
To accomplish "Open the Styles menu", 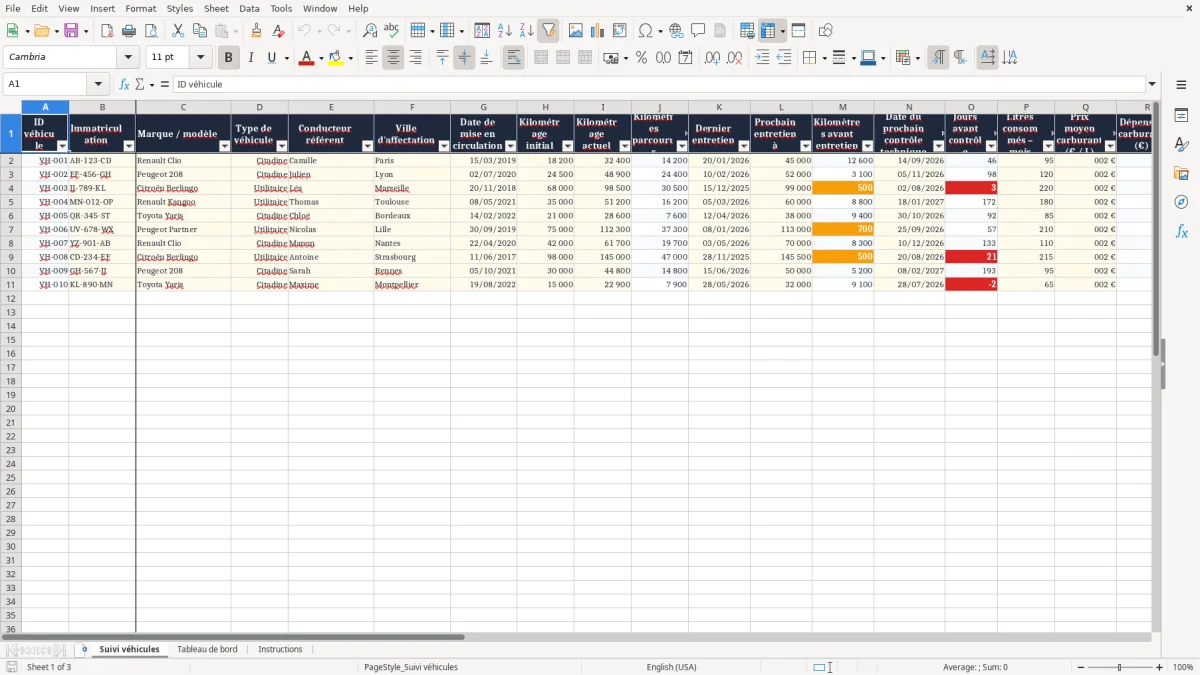I will pos(180,8).
